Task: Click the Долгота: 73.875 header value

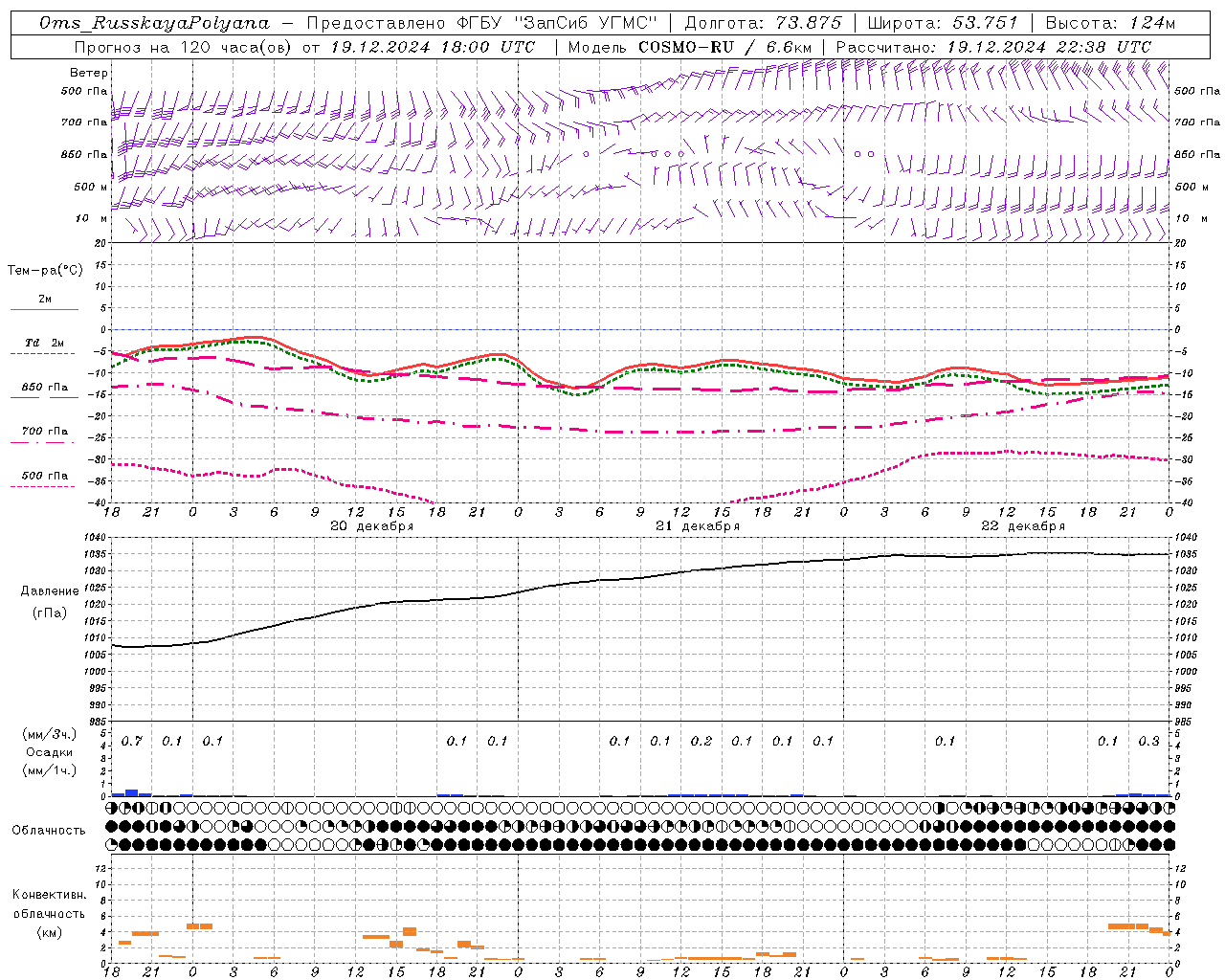Action: click(x=764, y=23)
